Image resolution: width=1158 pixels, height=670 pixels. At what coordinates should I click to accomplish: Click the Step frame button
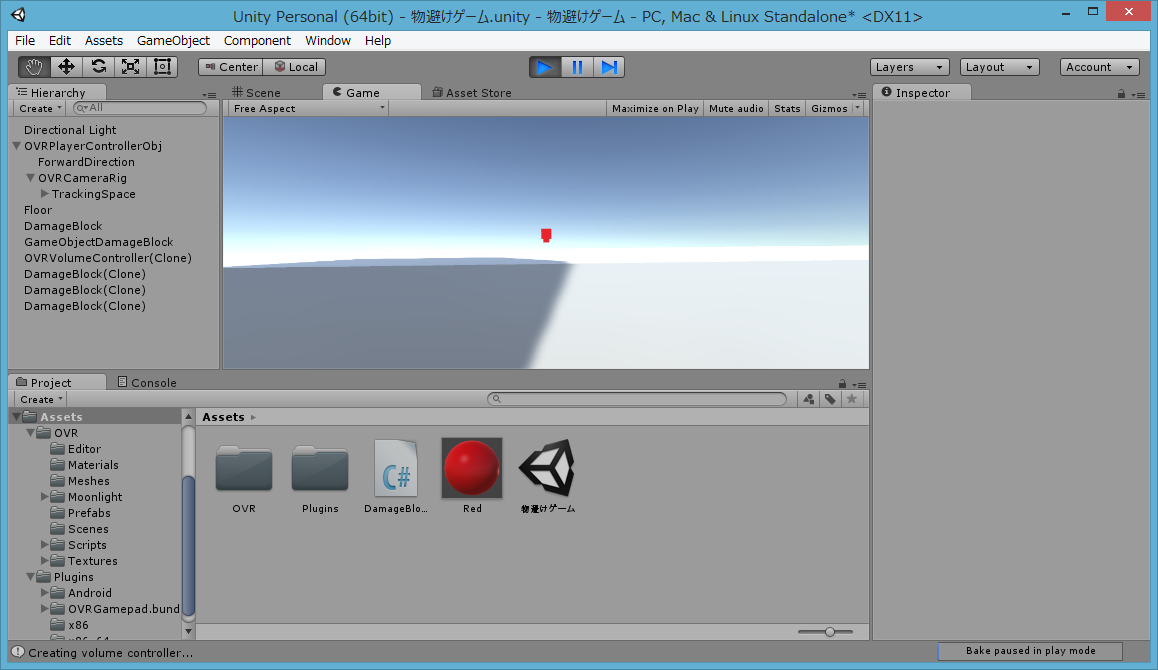609,67
